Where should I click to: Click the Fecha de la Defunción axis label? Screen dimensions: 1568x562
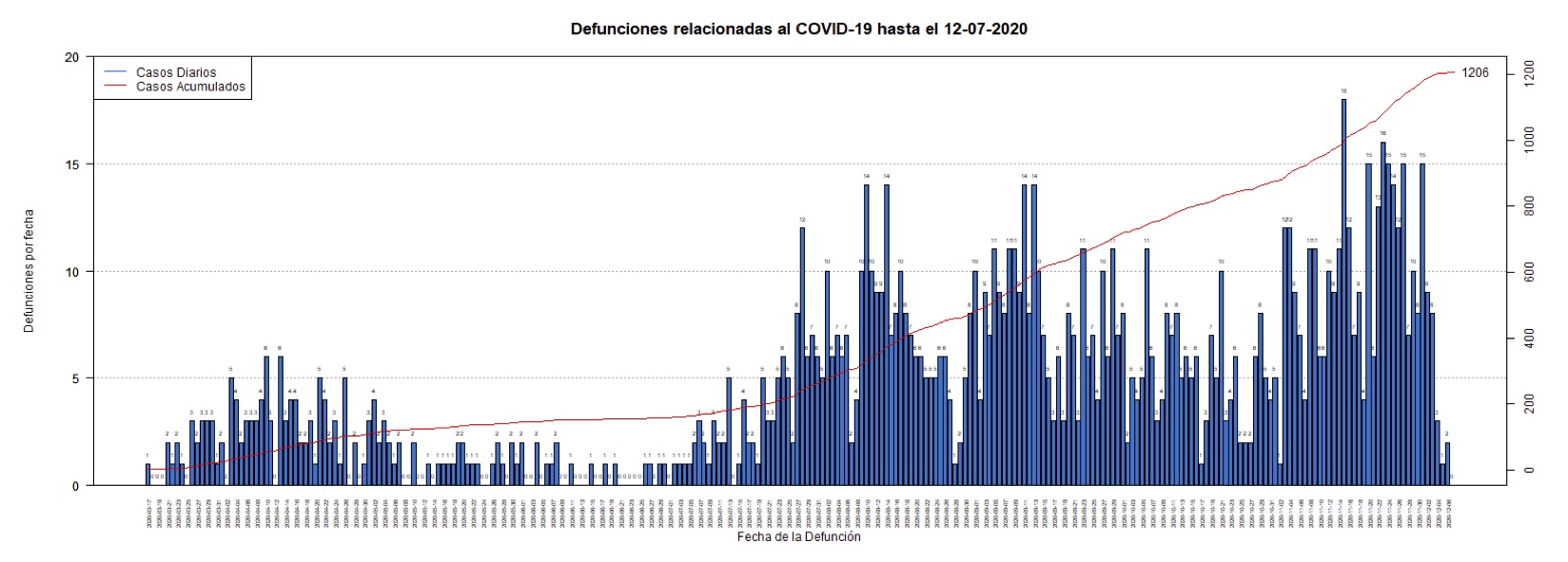pos(798,537)
